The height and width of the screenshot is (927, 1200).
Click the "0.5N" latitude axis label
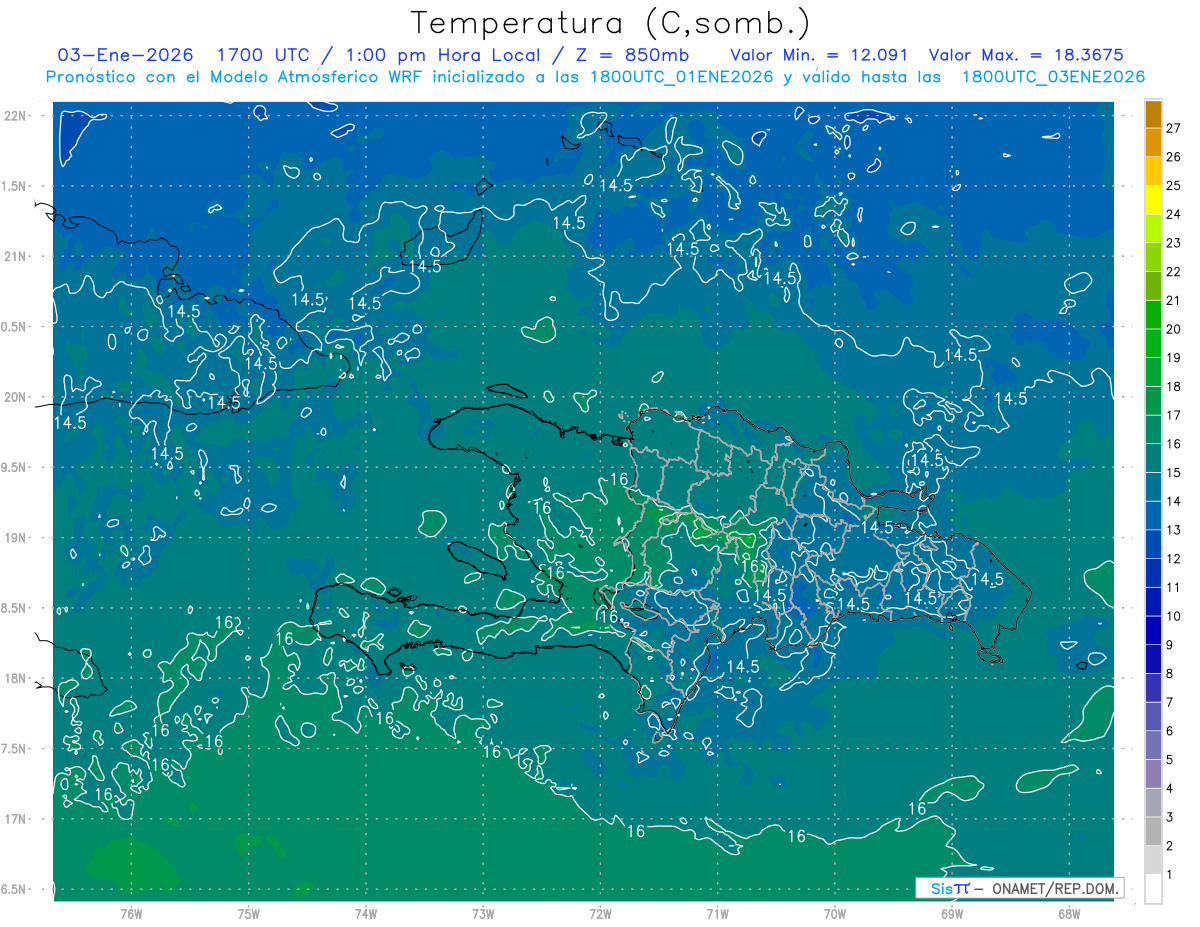pos(14,327)
